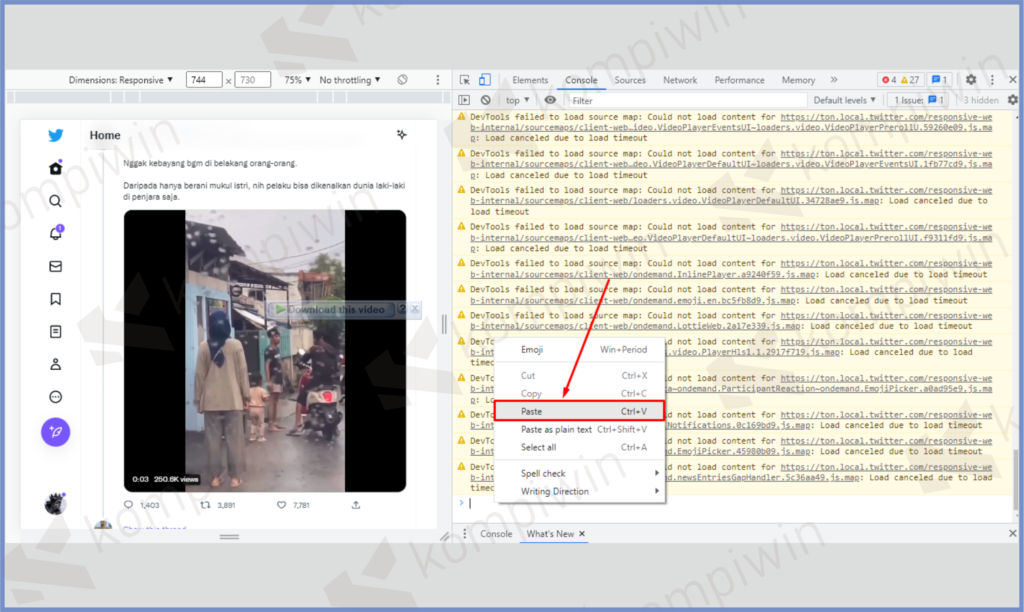Select Paste from the context menu
1024x612 pixels.
pos(532,412)
